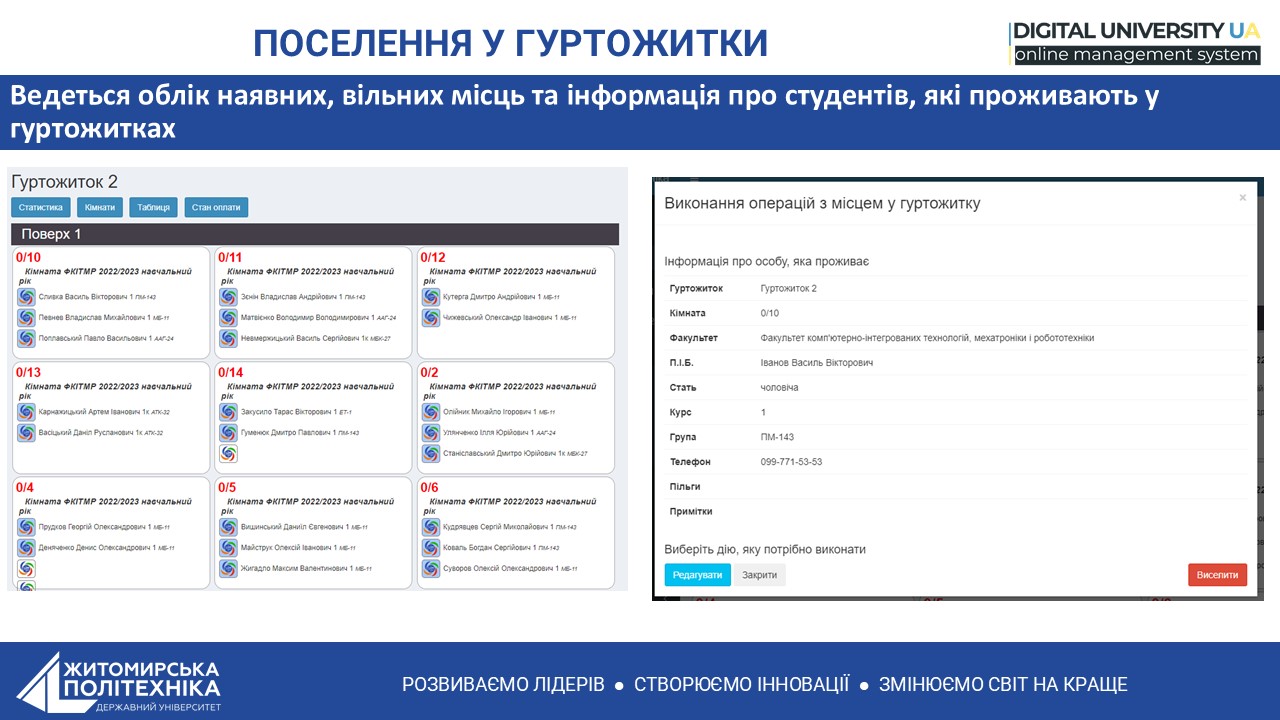Show the Стан оплати page
The height and width of the screenshot is (720, 1280).
click(216, 208)
